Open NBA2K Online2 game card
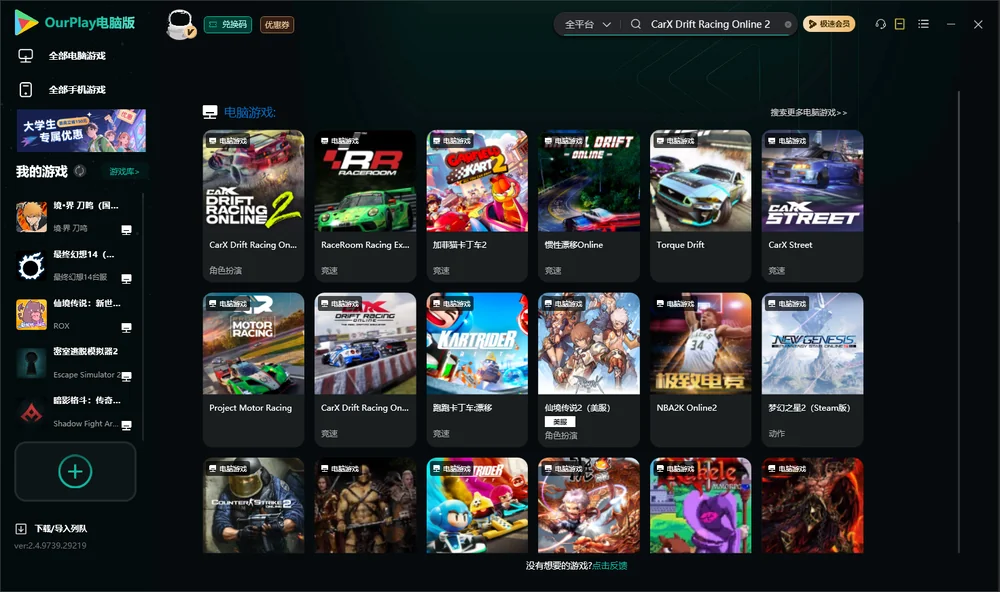The width and height of the screenshot is (1000, 592). click(700, 369)
